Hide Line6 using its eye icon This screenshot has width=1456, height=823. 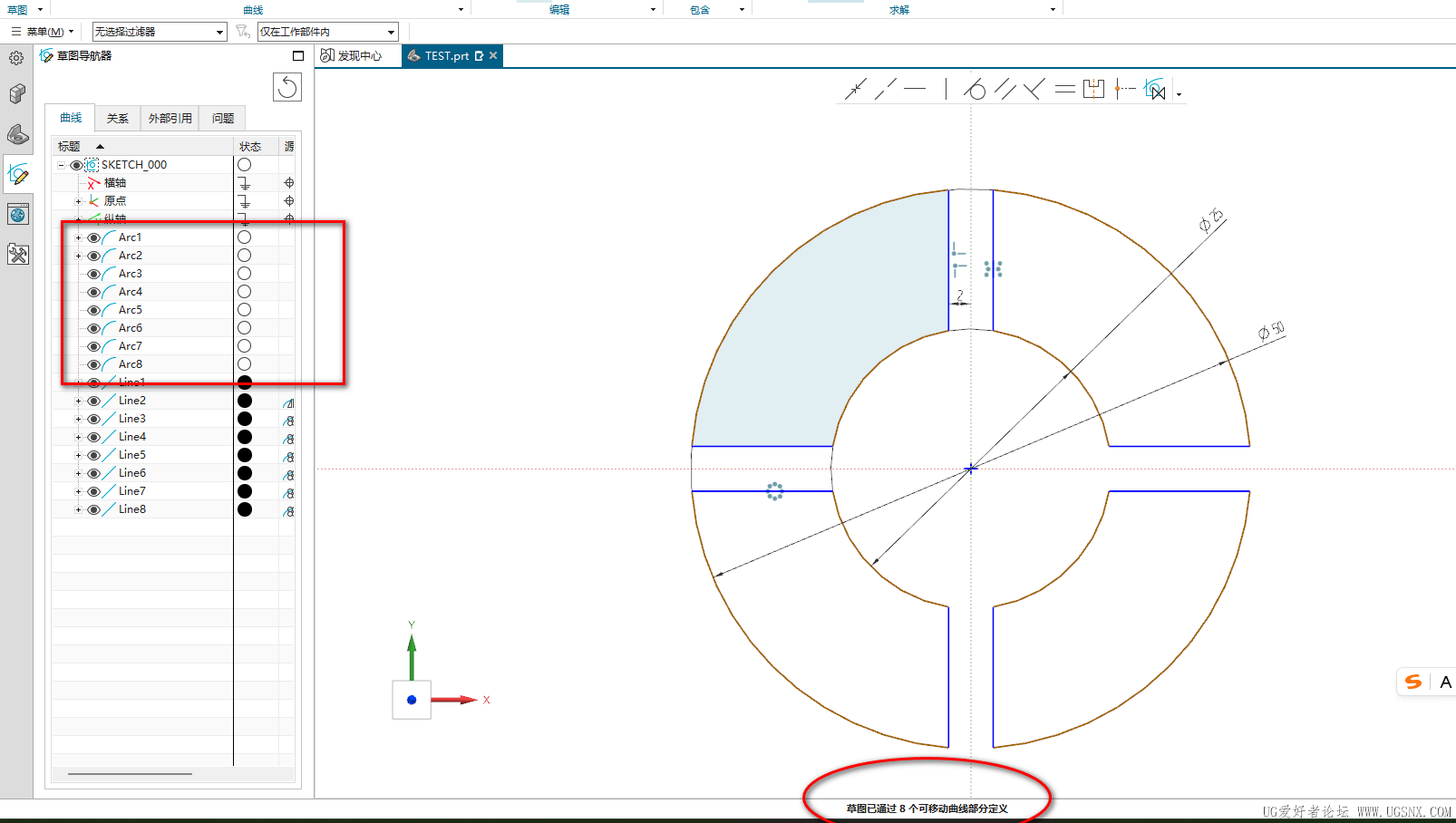93,473
